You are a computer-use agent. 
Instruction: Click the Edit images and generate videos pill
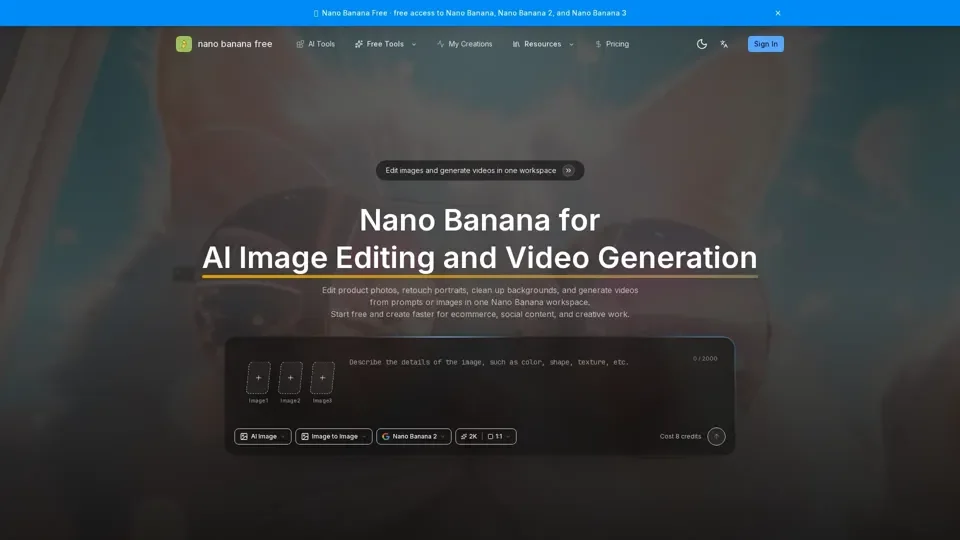pyautogui.click(x=479, y=170)
